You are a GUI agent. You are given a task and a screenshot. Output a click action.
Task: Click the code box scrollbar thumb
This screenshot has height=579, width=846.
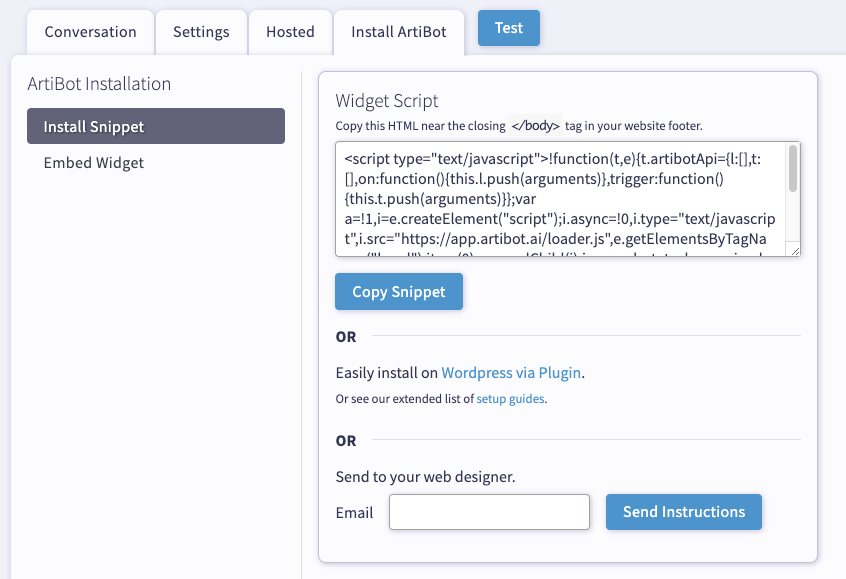click(793, 168)
